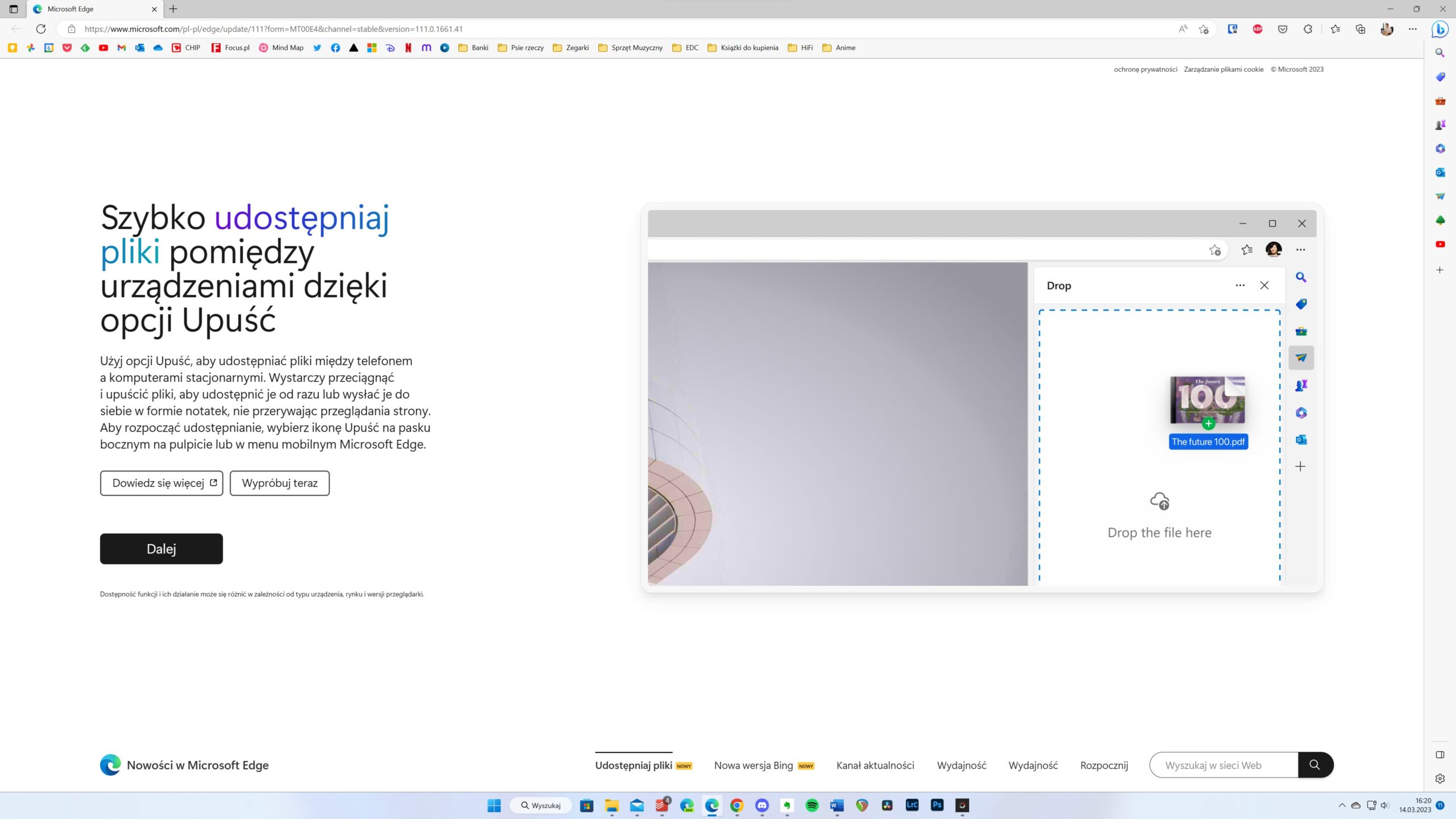1456x819 pixels.
Task: Open the Banki bookmarks folder
Action: click(473, 48)
